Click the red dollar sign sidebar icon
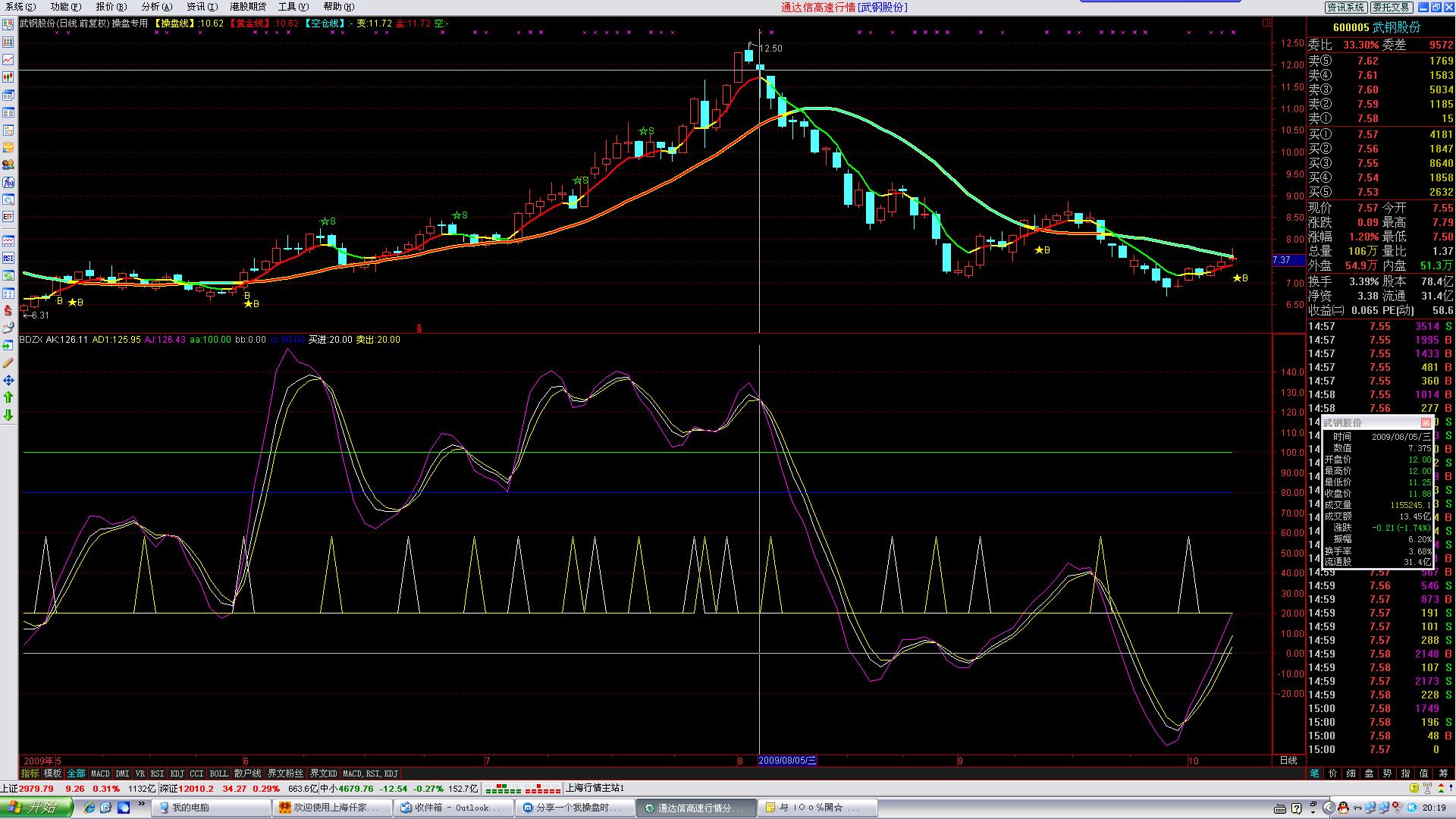 [x=8, y=310]
